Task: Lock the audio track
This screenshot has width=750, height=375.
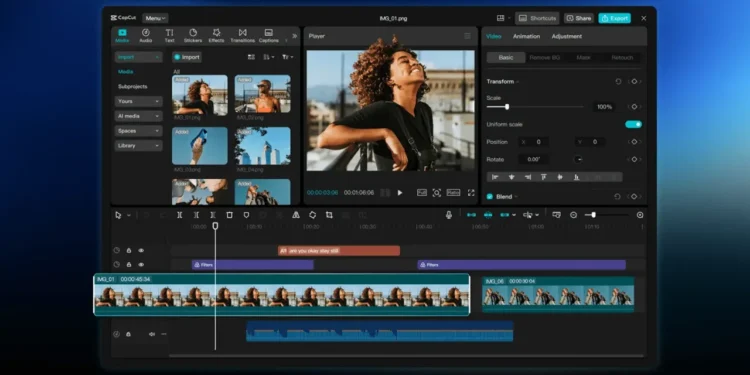Action: (128, 334)
